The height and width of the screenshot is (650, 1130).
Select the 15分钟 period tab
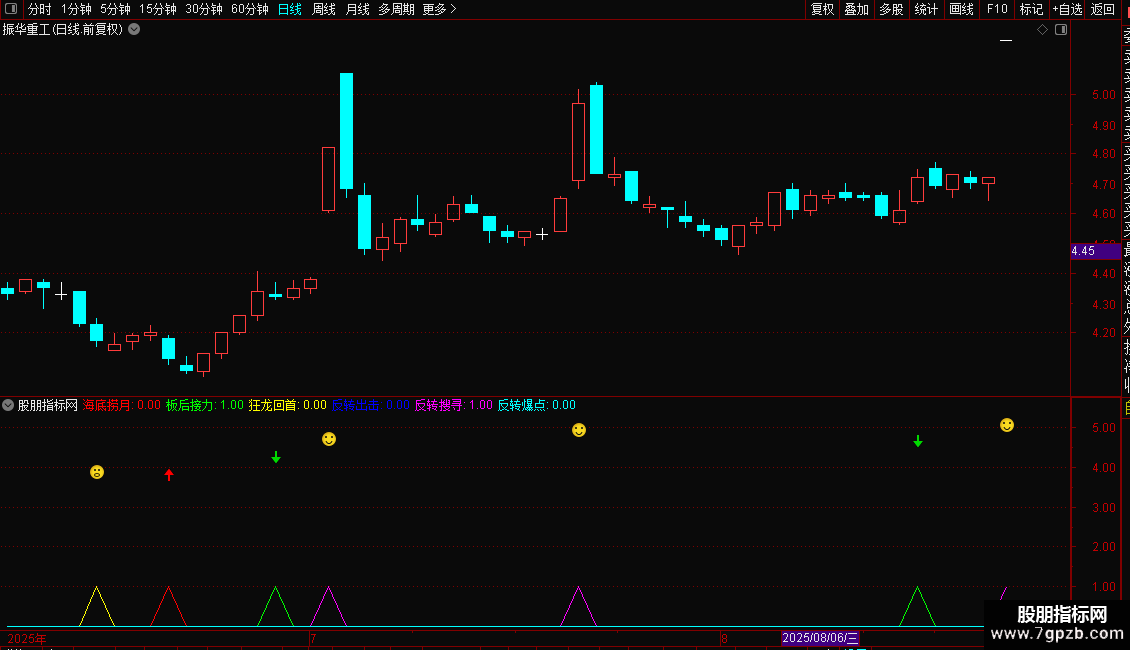pos(158,9)
